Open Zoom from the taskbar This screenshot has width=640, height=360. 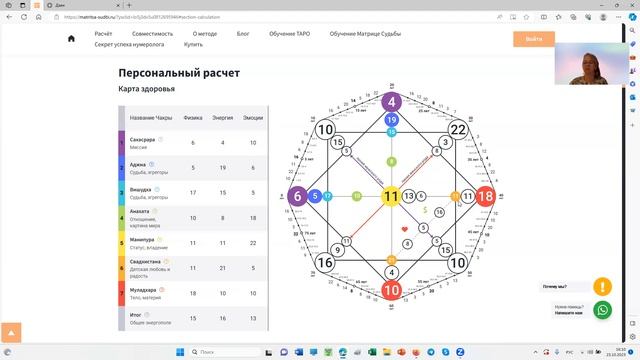point(460,352)
